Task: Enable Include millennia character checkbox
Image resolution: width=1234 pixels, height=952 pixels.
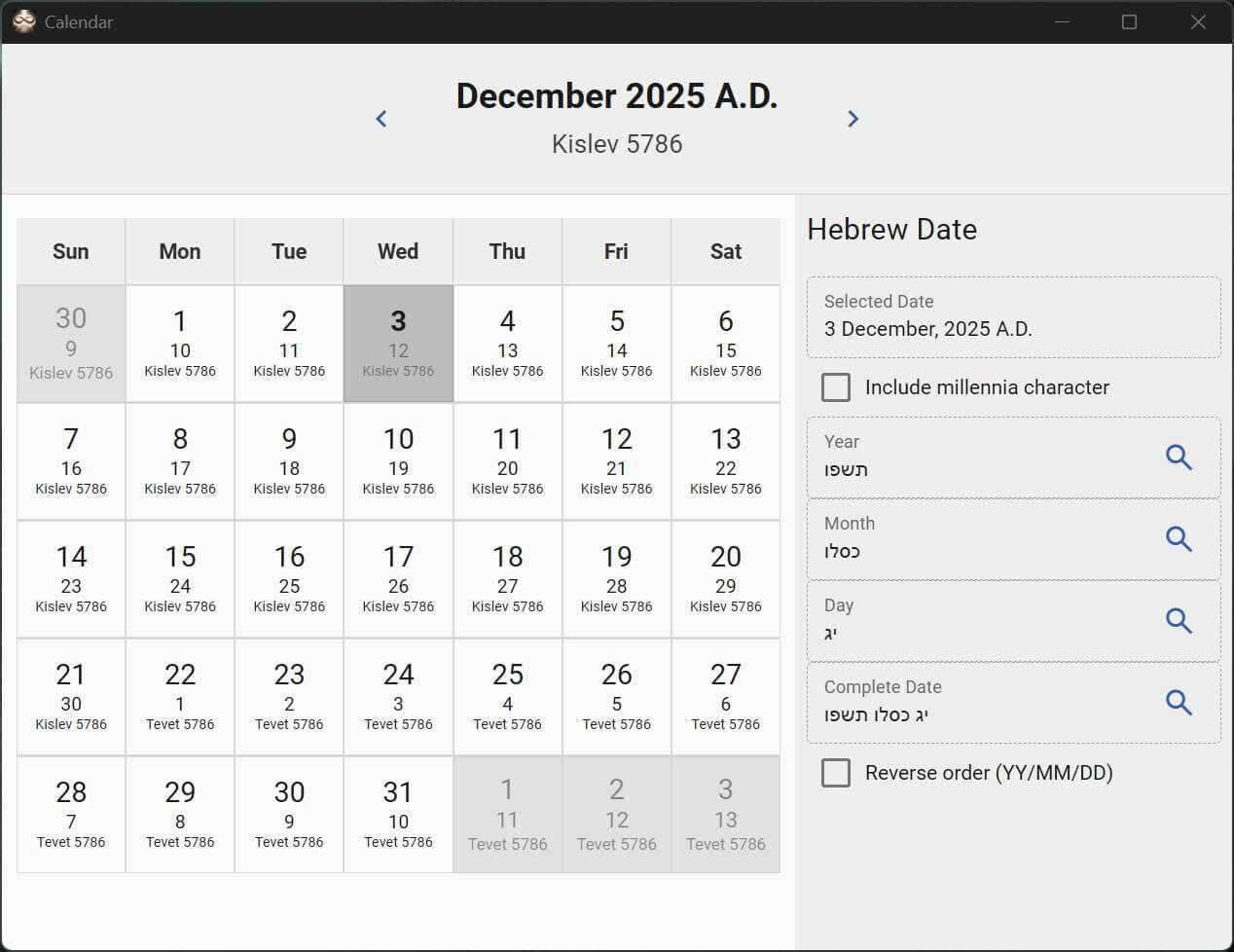Action: click(x=836, y=387)
